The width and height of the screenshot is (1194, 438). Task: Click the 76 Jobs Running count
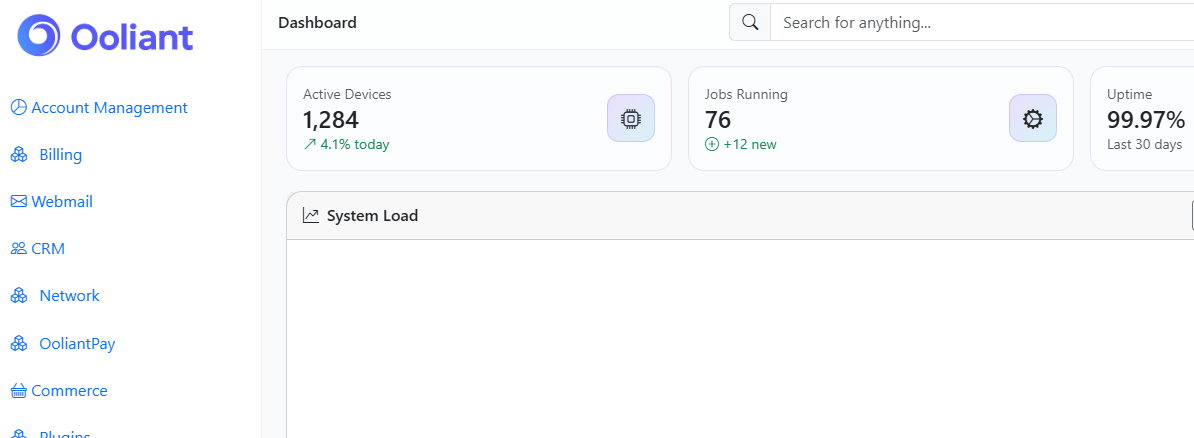click(x=718, y=120)
